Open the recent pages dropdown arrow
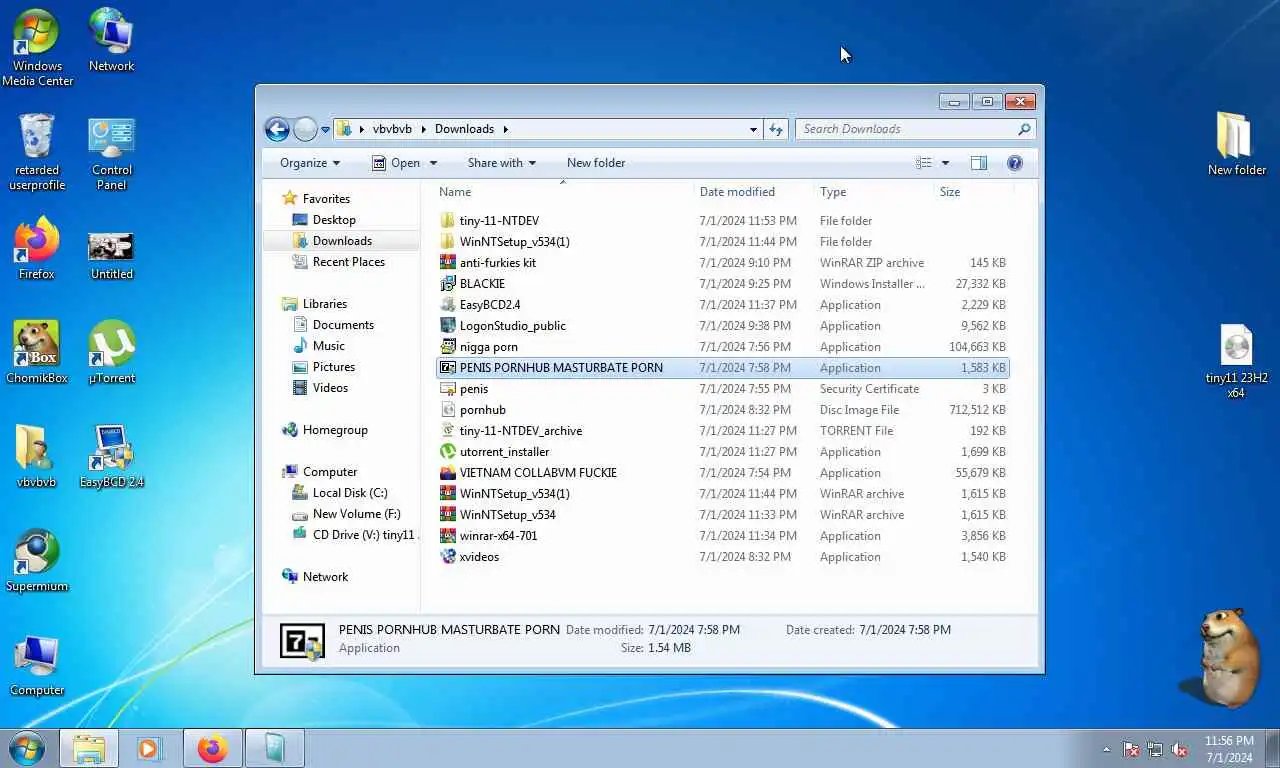Image resolution: width=1280 pixels, height=768 pixels. (x=325, y=130)
